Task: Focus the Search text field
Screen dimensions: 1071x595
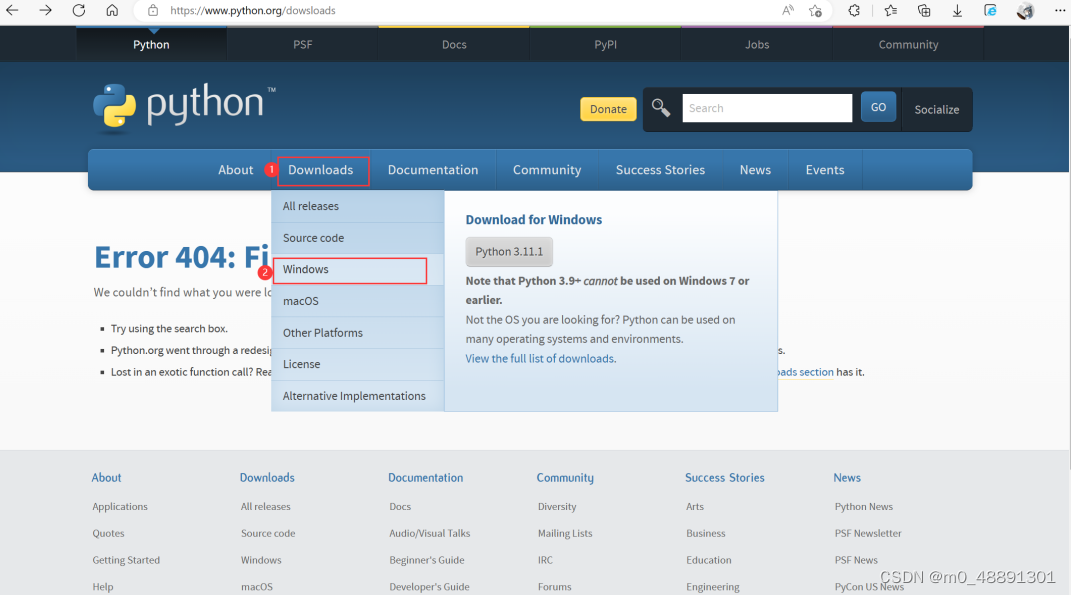Action: (x=767, y=108)
